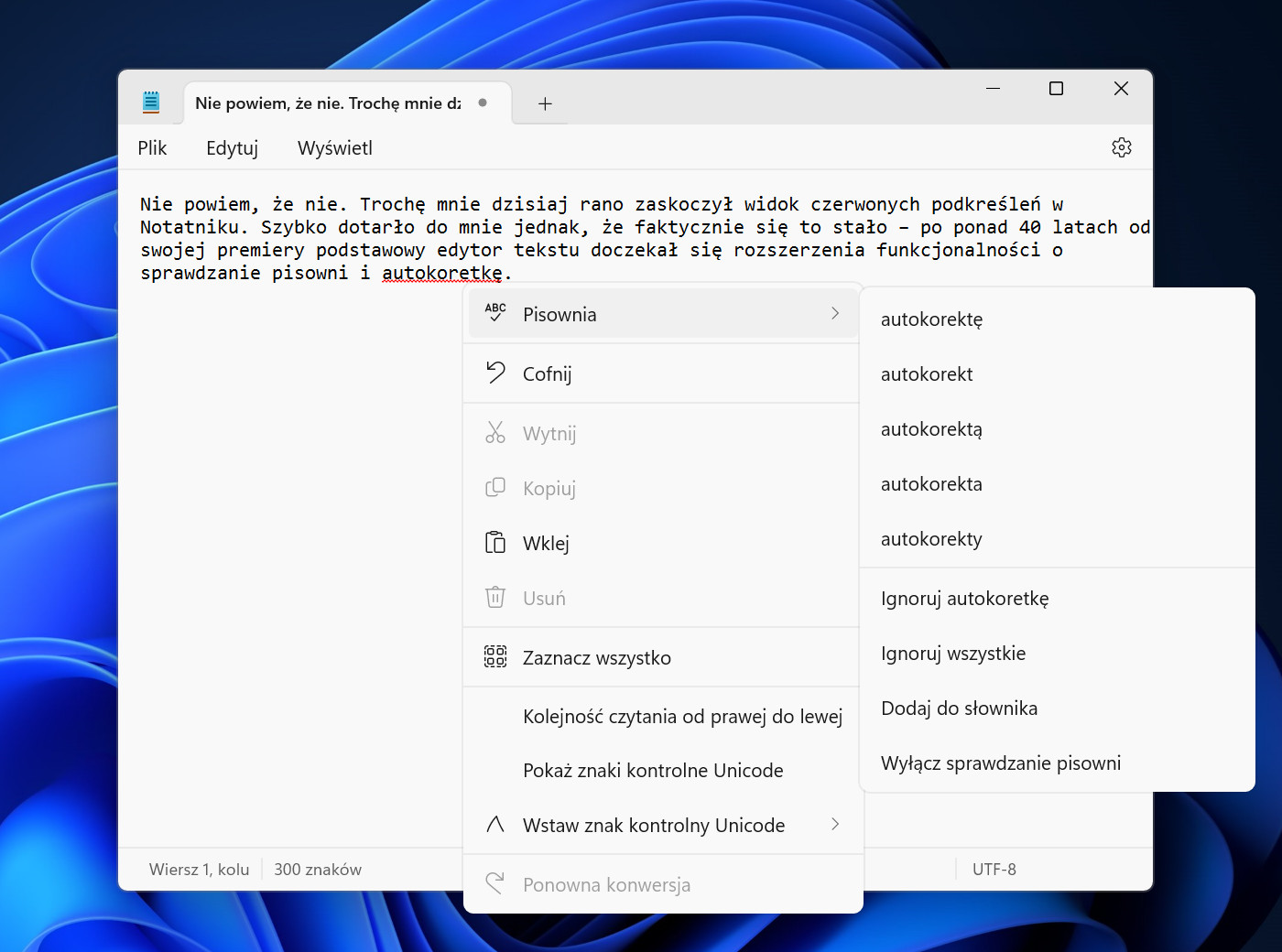
Task: Click 'Ignoruj autokoretkę' option
Action: [x=1057, y=599]
